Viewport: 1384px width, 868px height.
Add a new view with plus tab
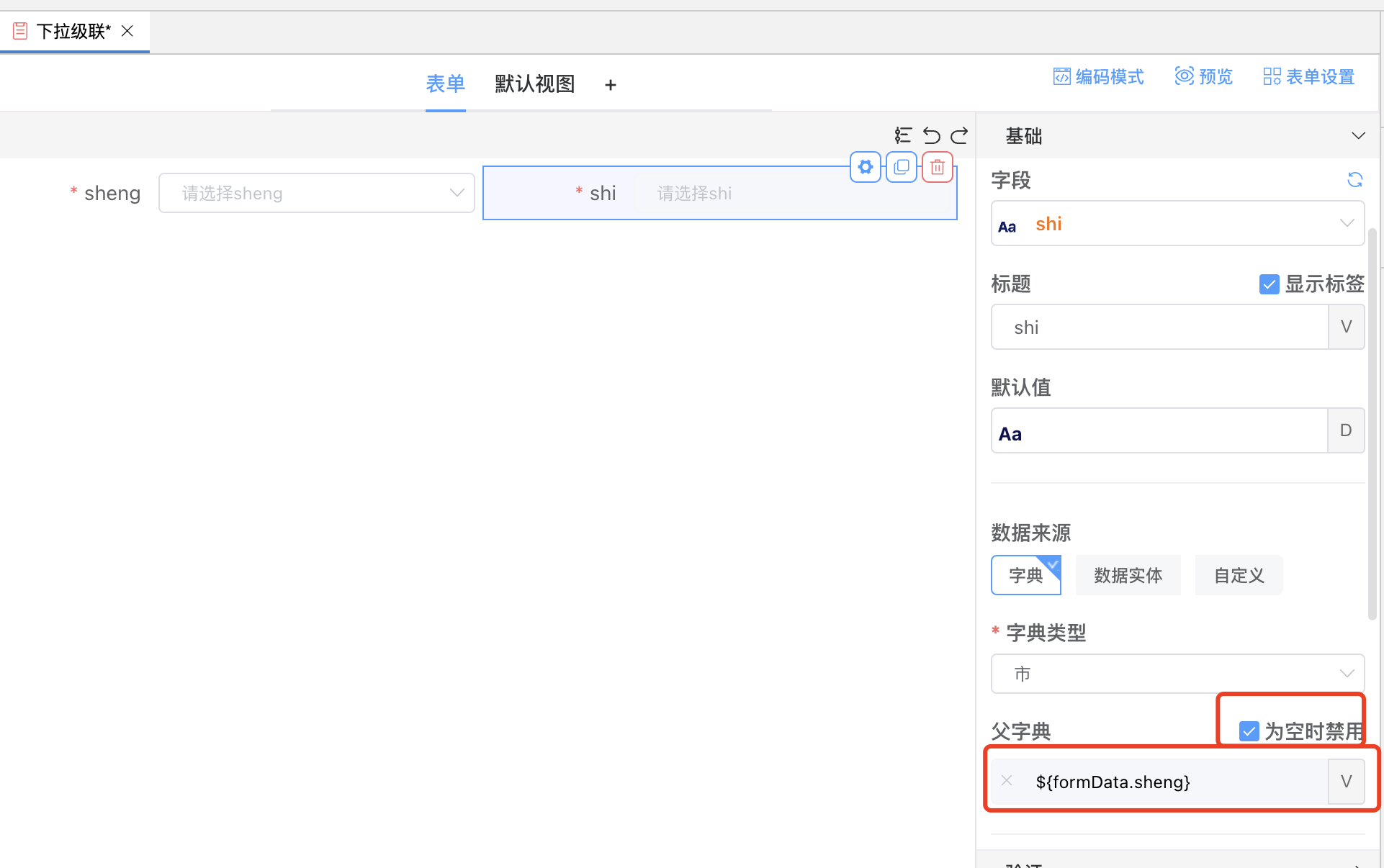coord(611,85)
